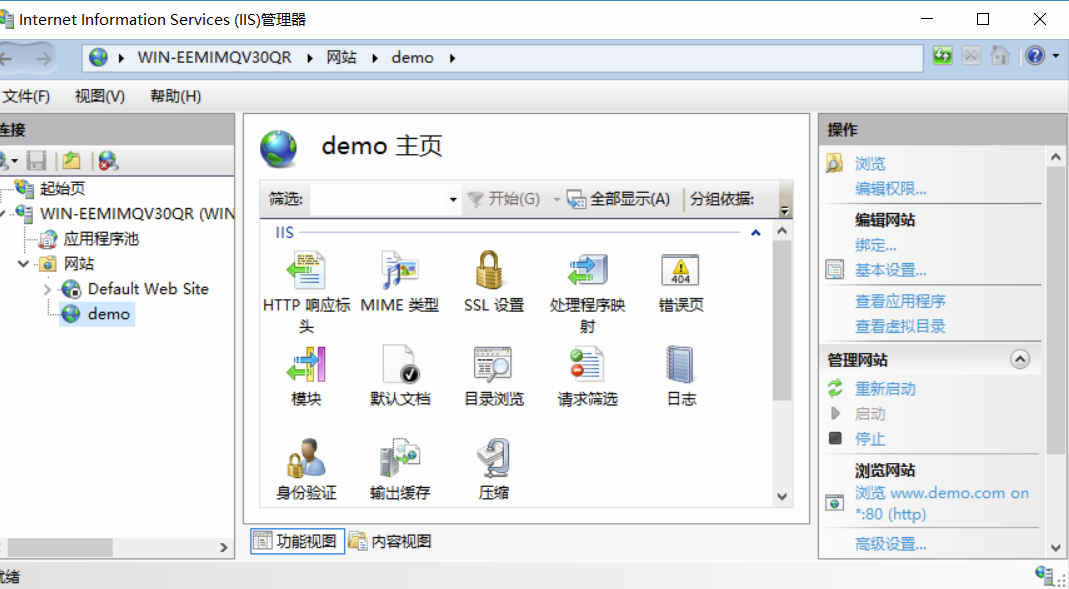
Task: Click 查看虚拟目录 link
Action: (x=900, y=327)
